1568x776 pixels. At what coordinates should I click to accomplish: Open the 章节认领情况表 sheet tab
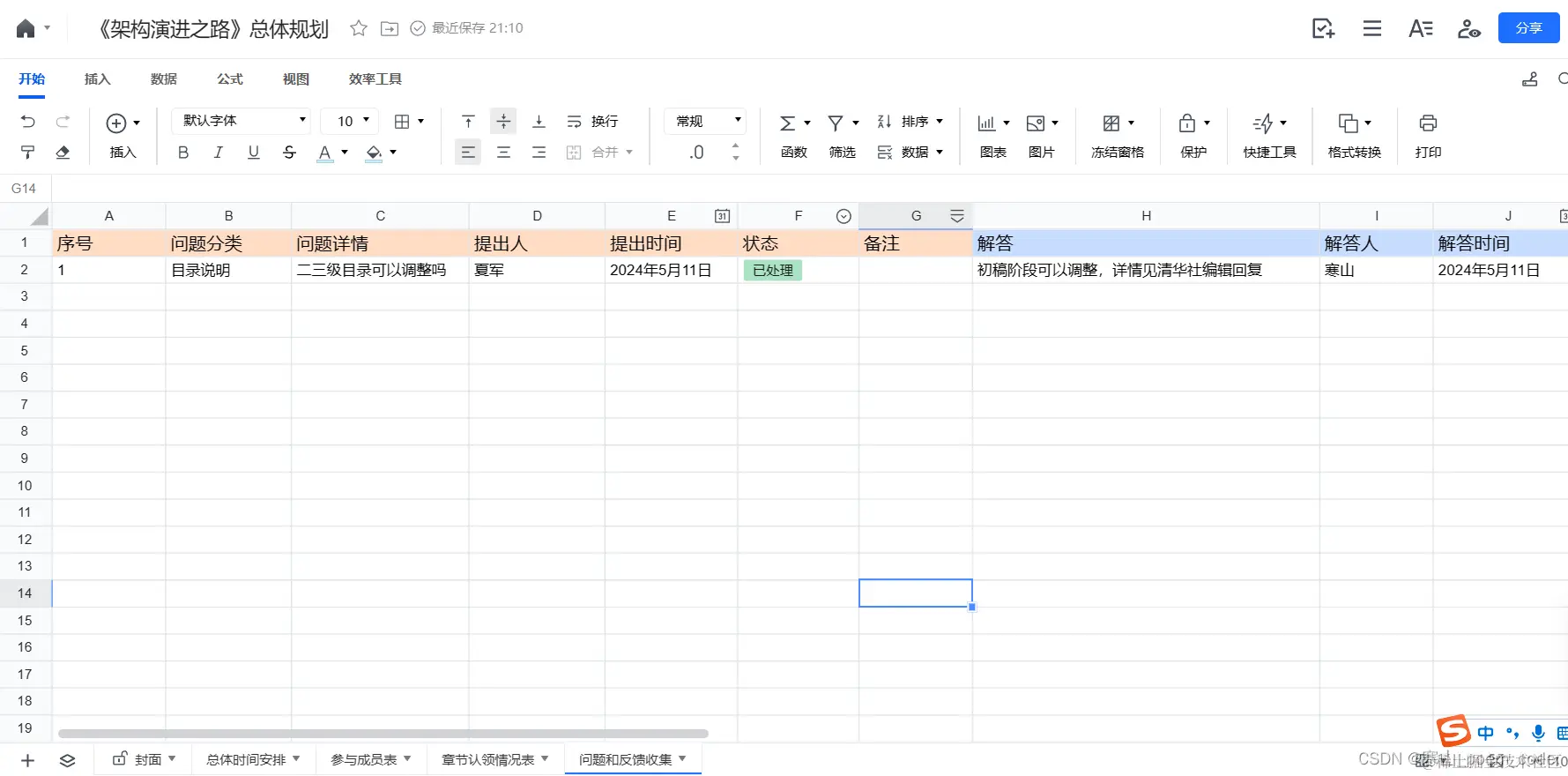pyautogui.click(x=495, y=759)
